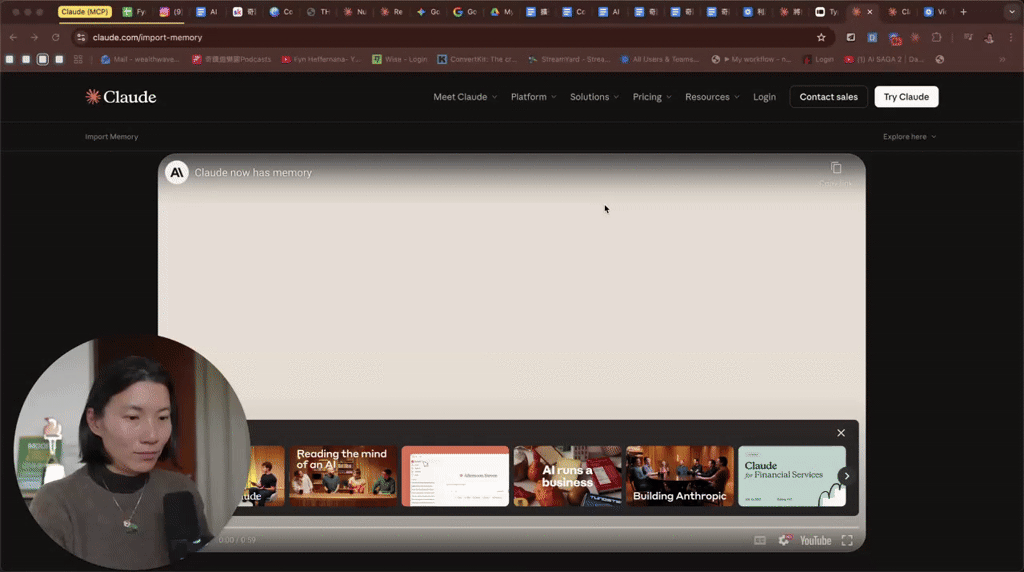Click the address bar URL field
The height and width of the screenshot is (572, 1024).
click(x=451, y=37)
